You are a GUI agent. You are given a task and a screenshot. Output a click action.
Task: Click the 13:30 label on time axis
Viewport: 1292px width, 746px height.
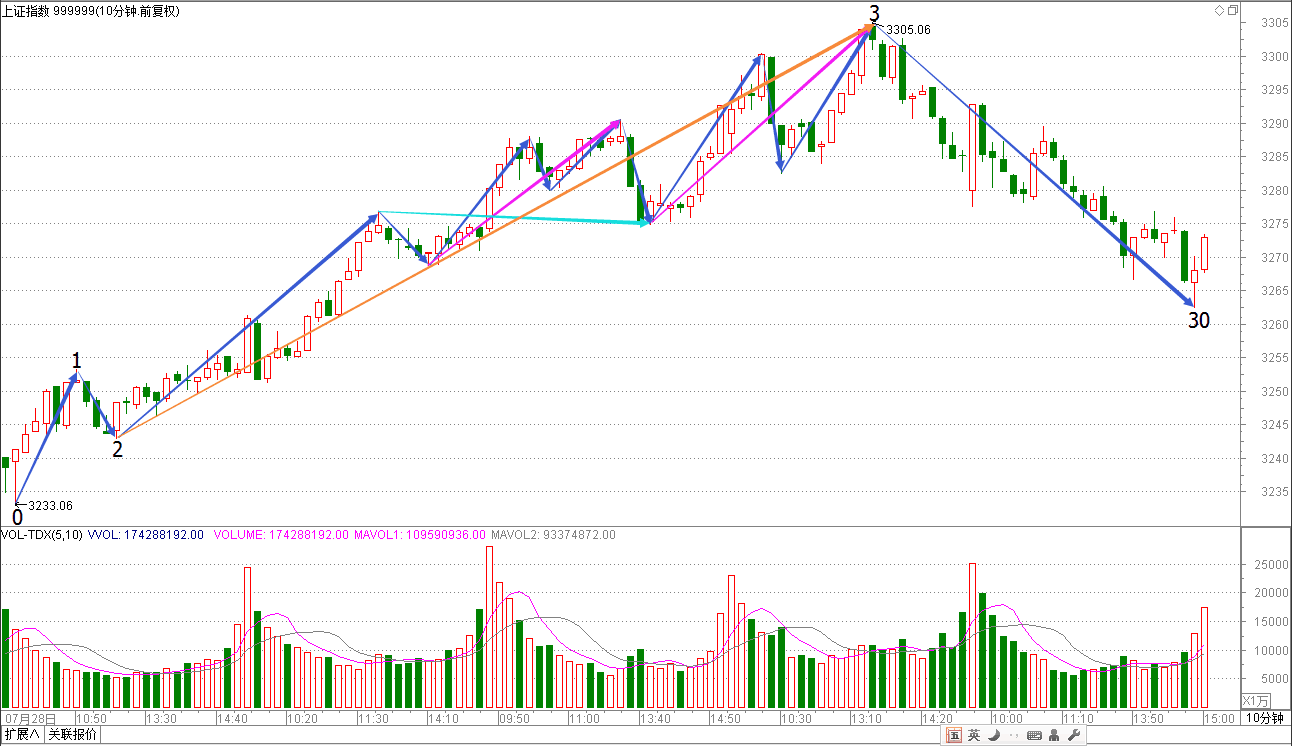[x=161, y=718]
